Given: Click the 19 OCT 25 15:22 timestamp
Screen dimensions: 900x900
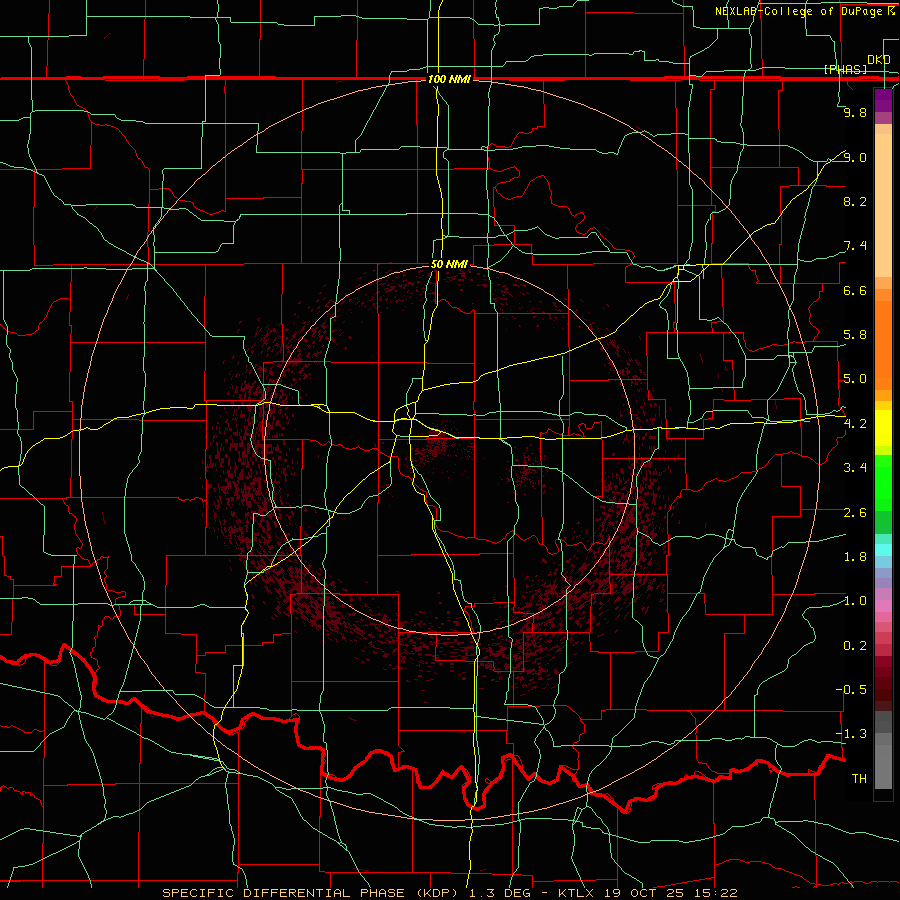Looking at the screenshot, I should [670, 893].
